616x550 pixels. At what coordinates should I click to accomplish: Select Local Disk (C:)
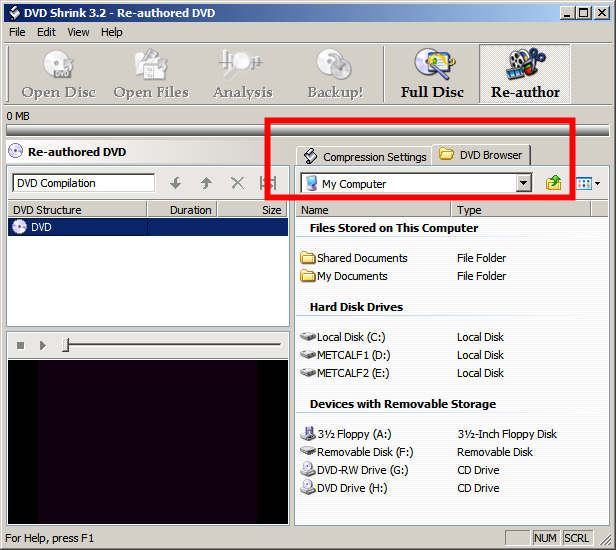point(343,337)
